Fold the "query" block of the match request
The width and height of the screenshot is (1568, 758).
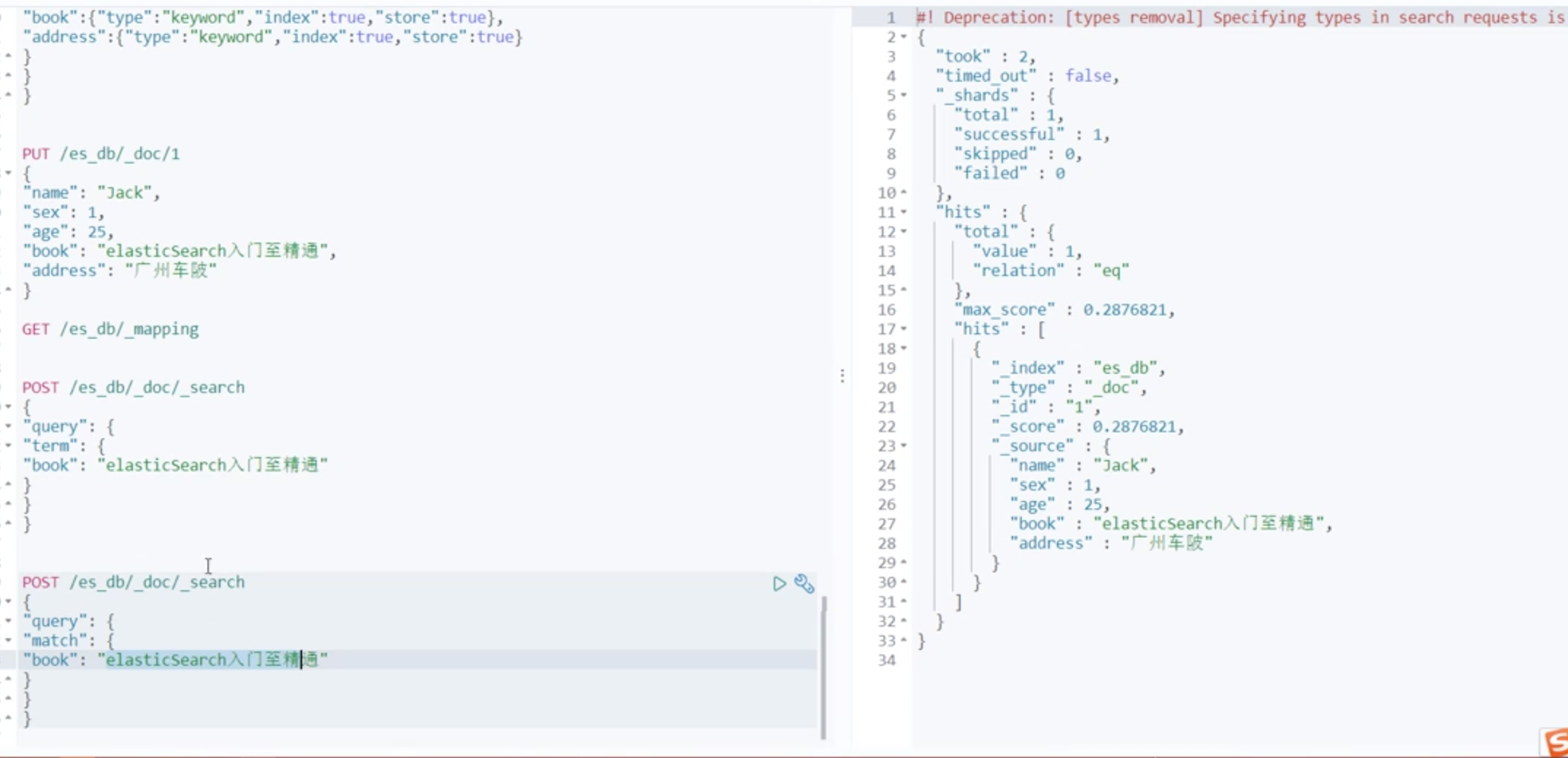[8, 621]
